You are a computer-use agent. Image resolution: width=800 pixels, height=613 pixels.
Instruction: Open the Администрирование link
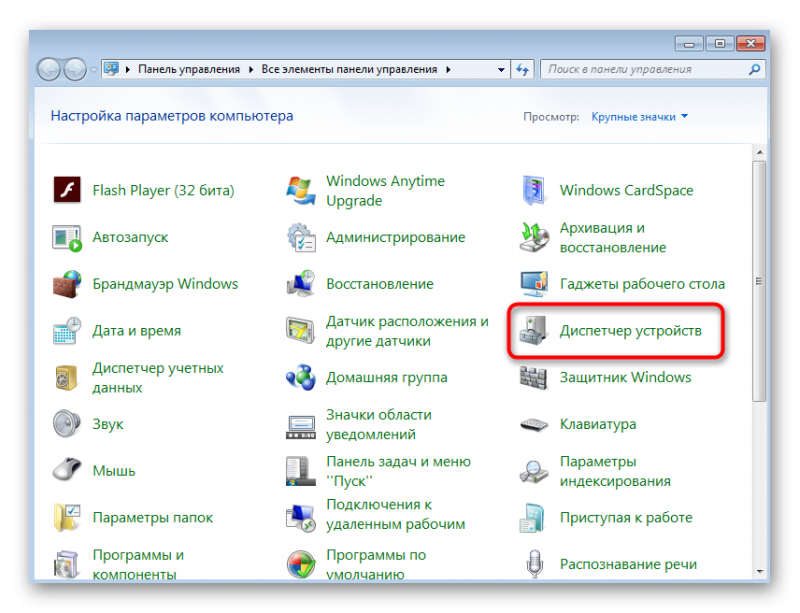(x=395, y=237)
